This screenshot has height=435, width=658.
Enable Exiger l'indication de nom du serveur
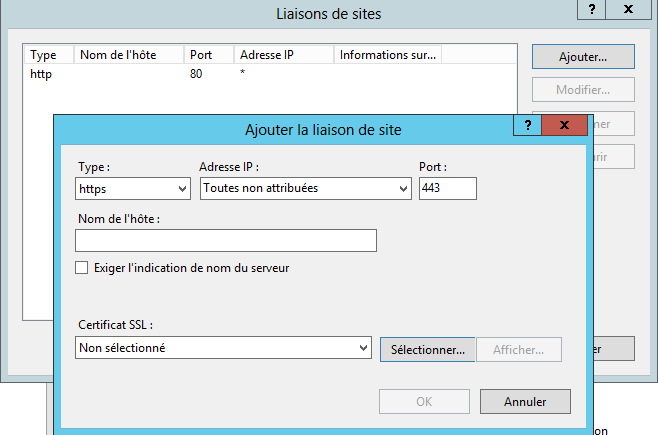82,268
